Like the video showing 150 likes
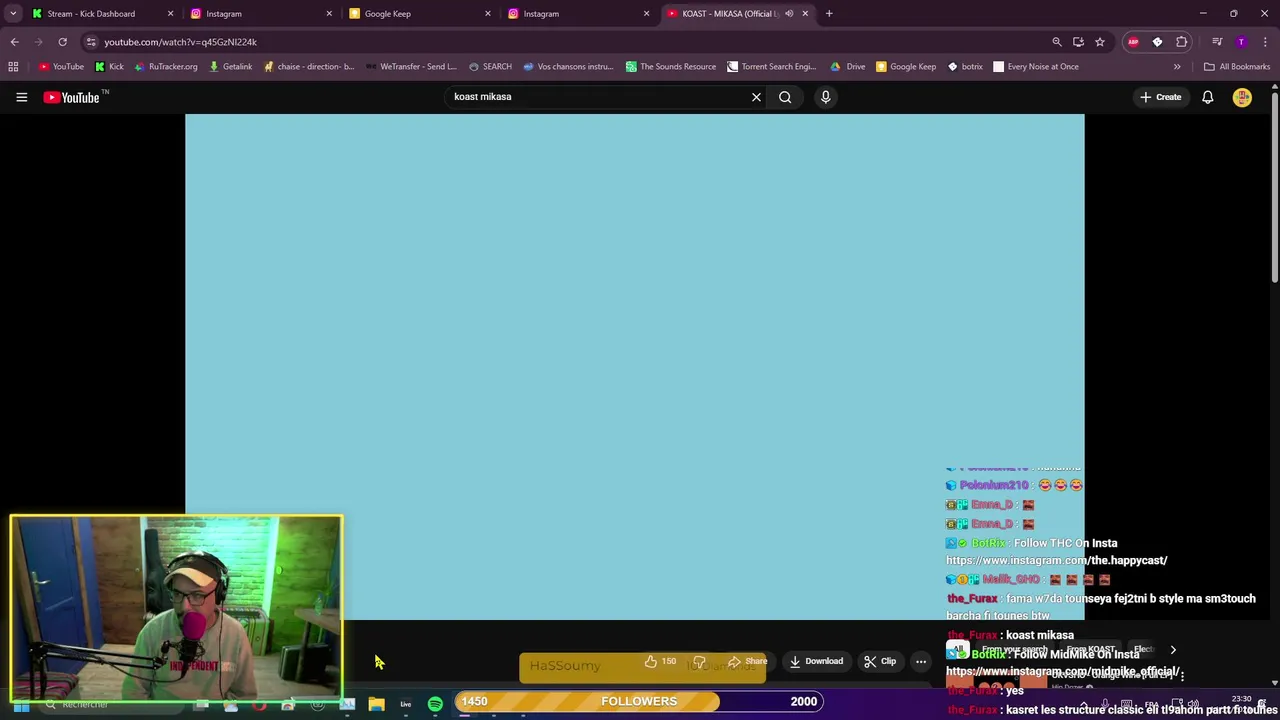The image size is (1280, 720). tap(659, 661)
